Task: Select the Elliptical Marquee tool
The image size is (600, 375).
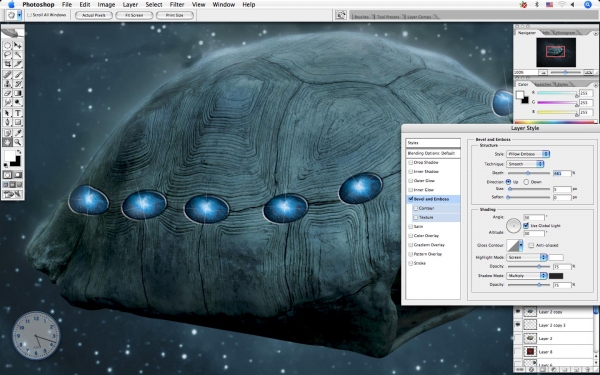Action: point(8,46)
